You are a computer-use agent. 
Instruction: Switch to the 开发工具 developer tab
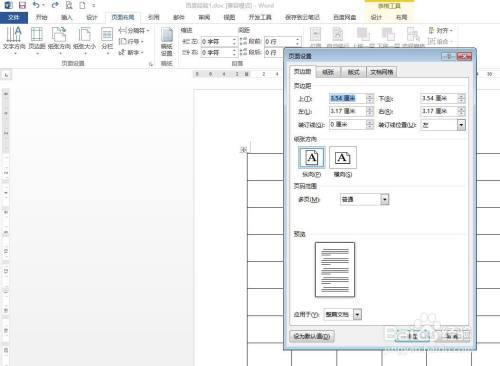(260, 17)
